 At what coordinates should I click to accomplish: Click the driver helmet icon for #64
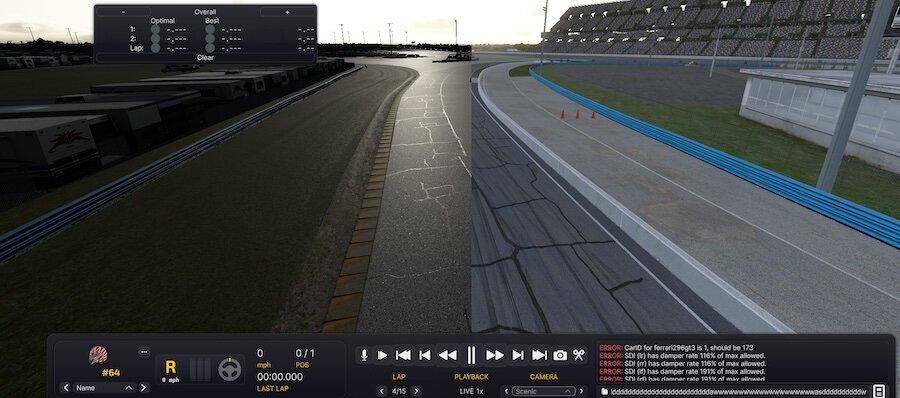point(98,355)
